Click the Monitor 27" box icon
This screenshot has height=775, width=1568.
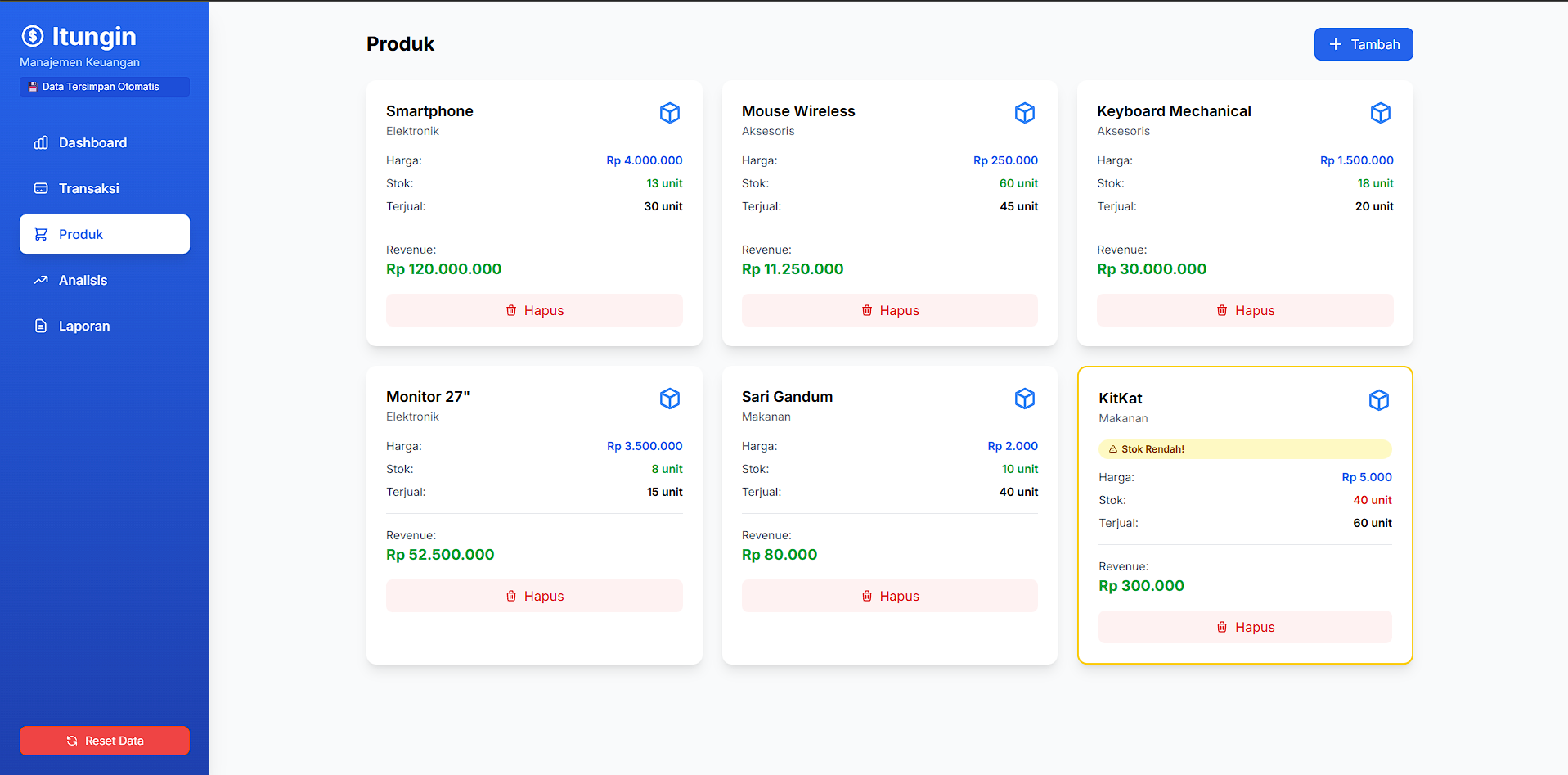(x=669, y=399)
